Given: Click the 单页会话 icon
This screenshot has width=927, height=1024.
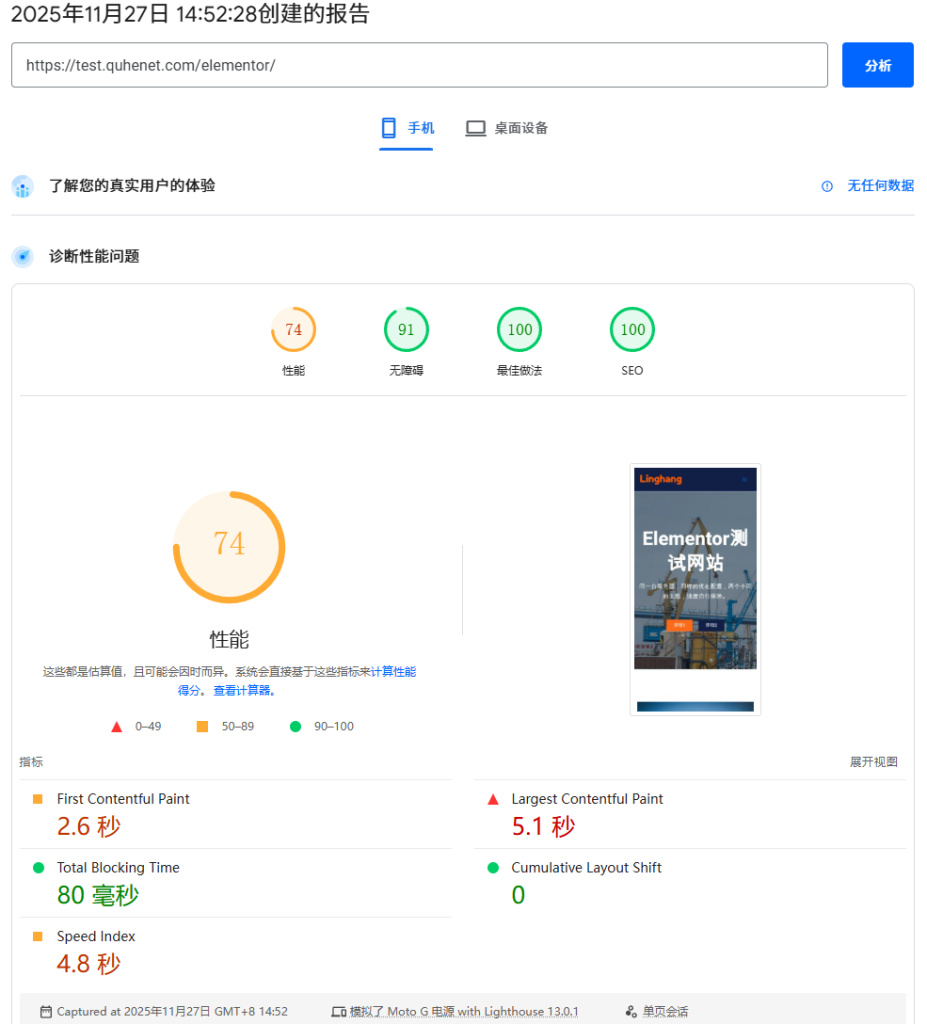Looking at the screenshot, I should click(630, 1012).
